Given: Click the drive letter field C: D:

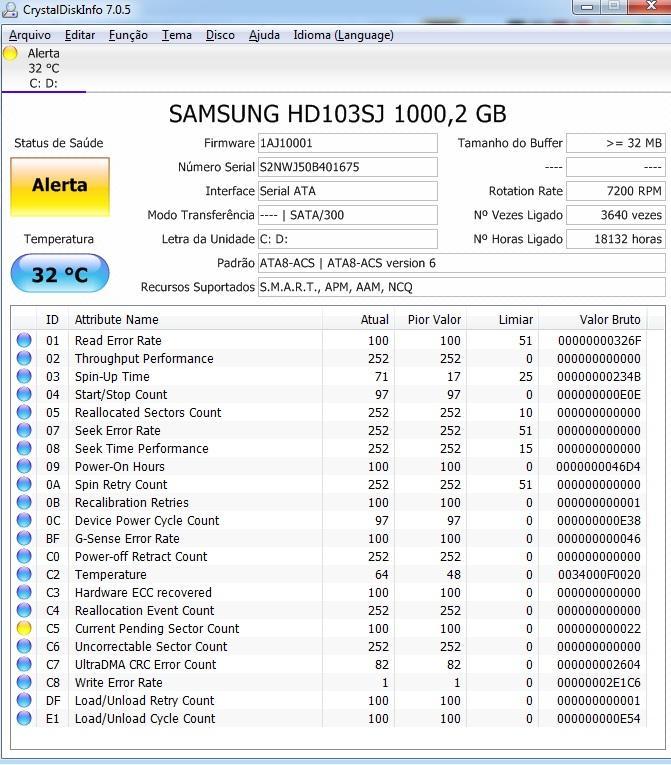Looking at the screenshot, I should [x=347, y=239].
